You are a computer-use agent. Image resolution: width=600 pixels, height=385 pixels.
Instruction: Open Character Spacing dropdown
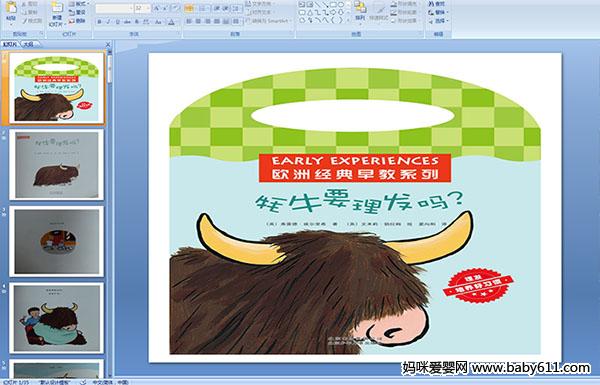[x=146, y=22]
